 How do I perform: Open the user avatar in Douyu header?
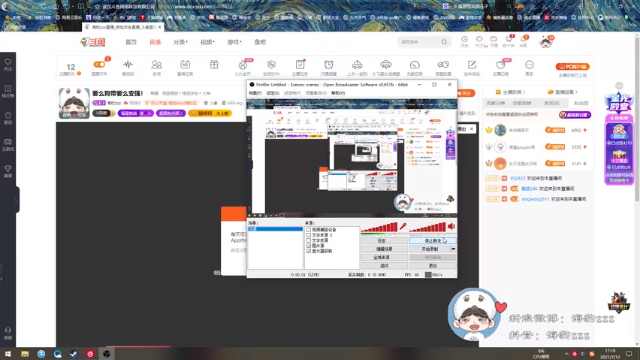546,42
